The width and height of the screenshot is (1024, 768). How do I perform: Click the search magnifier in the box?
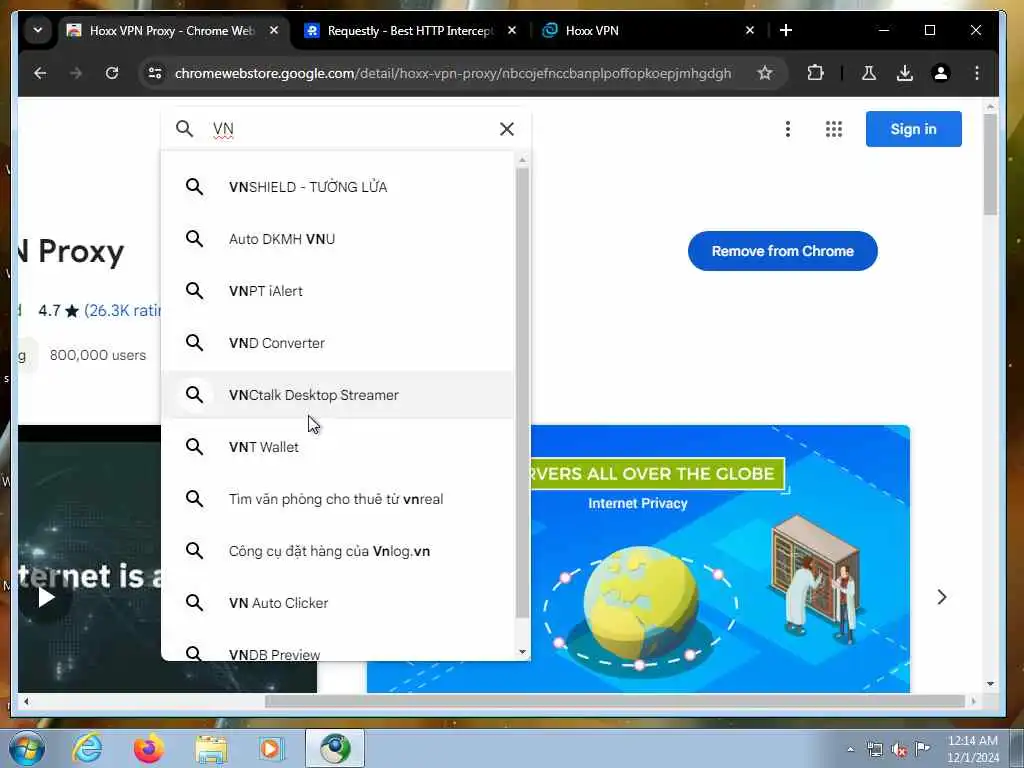click(185, 129)
